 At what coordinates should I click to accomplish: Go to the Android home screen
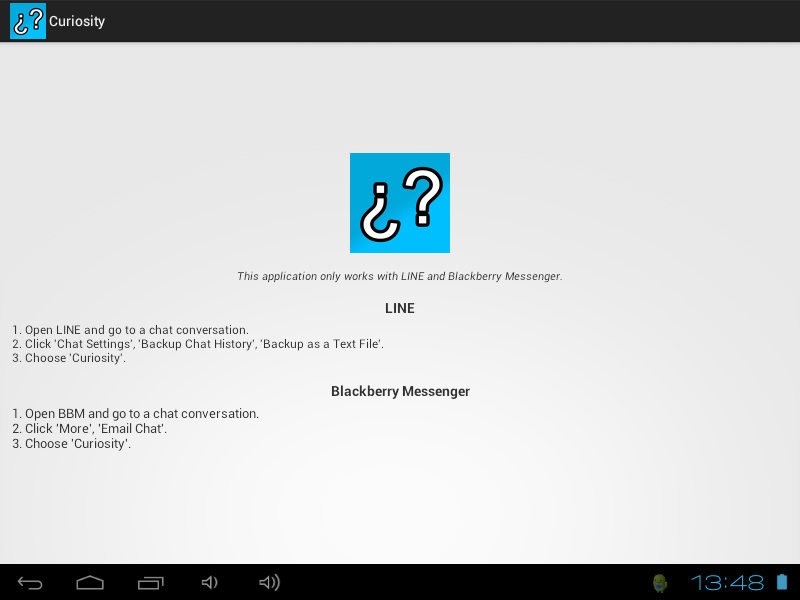click(x=90, y=583)
